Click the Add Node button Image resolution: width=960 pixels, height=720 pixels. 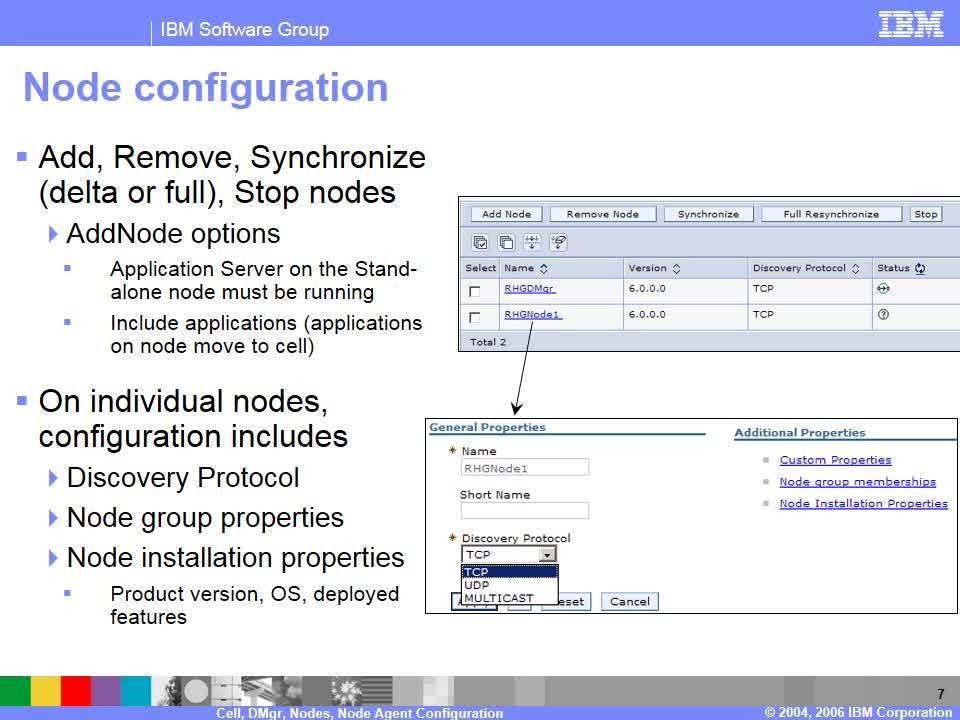[x=506, y=214]
